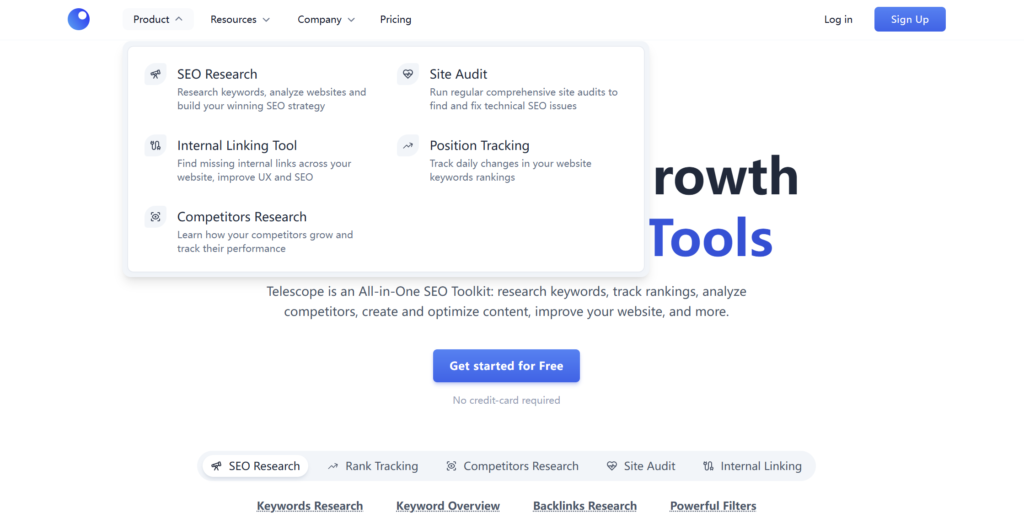Screen dimensions: 1024x524
Task: Click the Telescope logo icon
Action: pos(78,19)
